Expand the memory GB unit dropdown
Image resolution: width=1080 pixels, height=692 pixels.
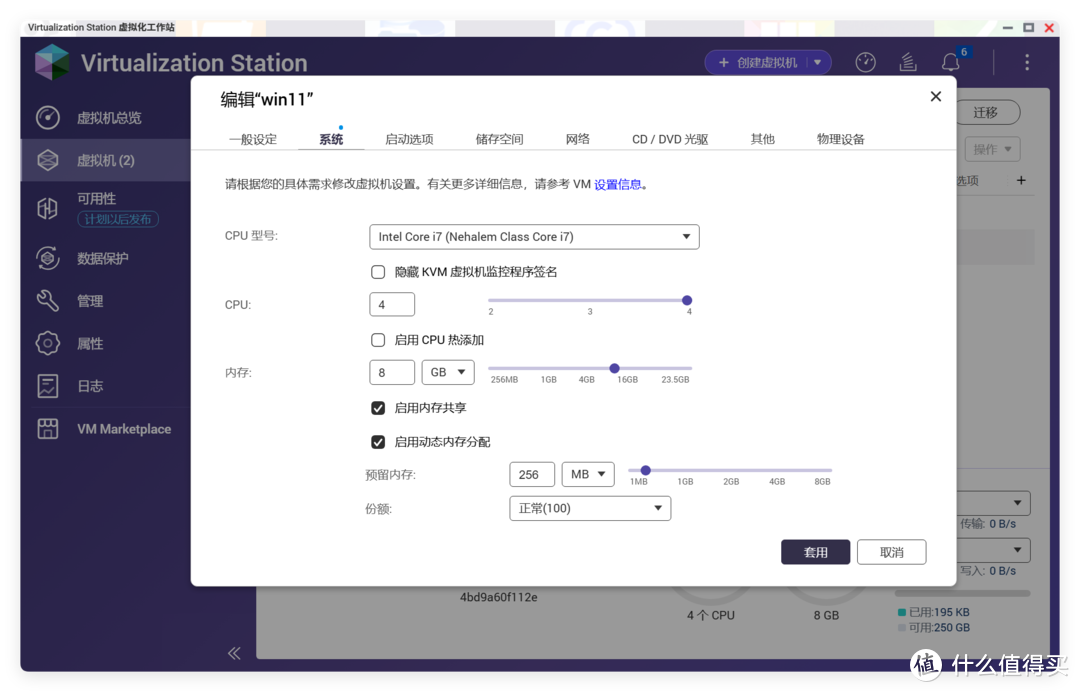tap(447, 372)
